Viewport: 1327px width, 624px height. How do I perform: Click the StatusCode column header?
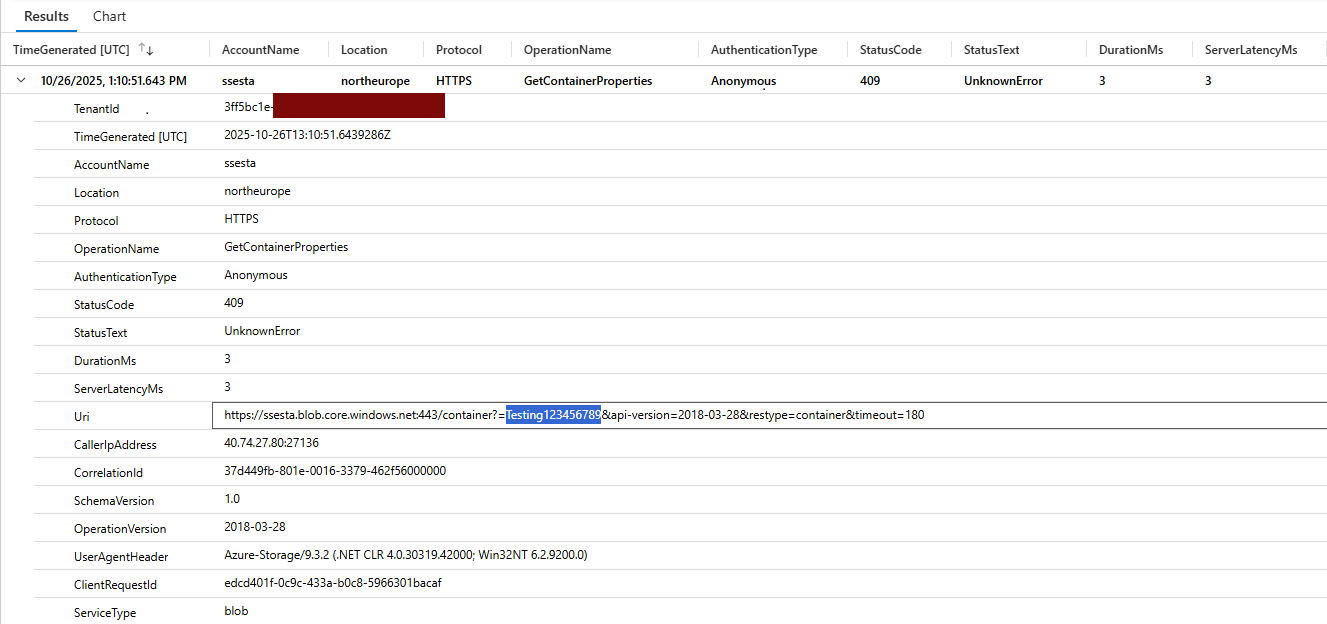pos(890,50)
